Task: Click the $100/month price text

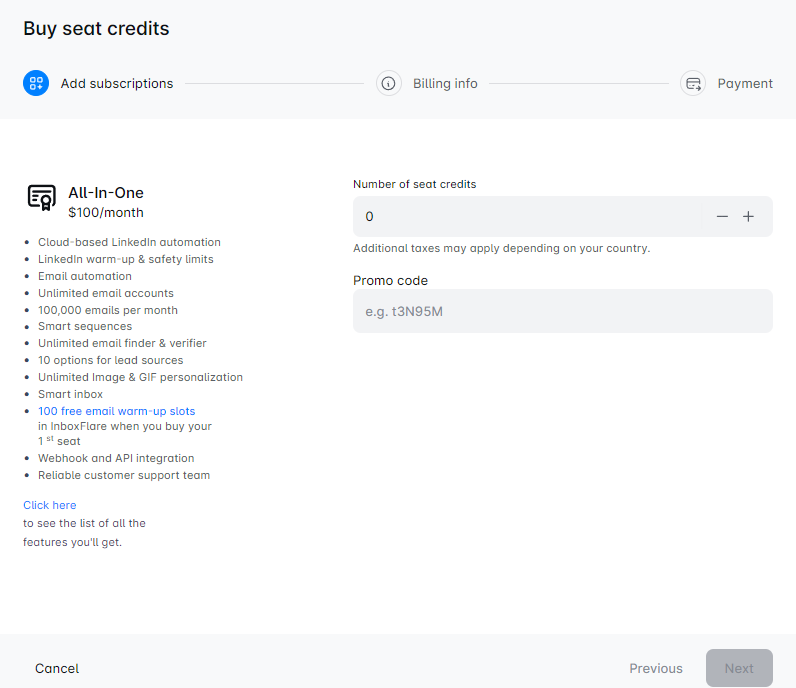Action: tap(106, 213)
